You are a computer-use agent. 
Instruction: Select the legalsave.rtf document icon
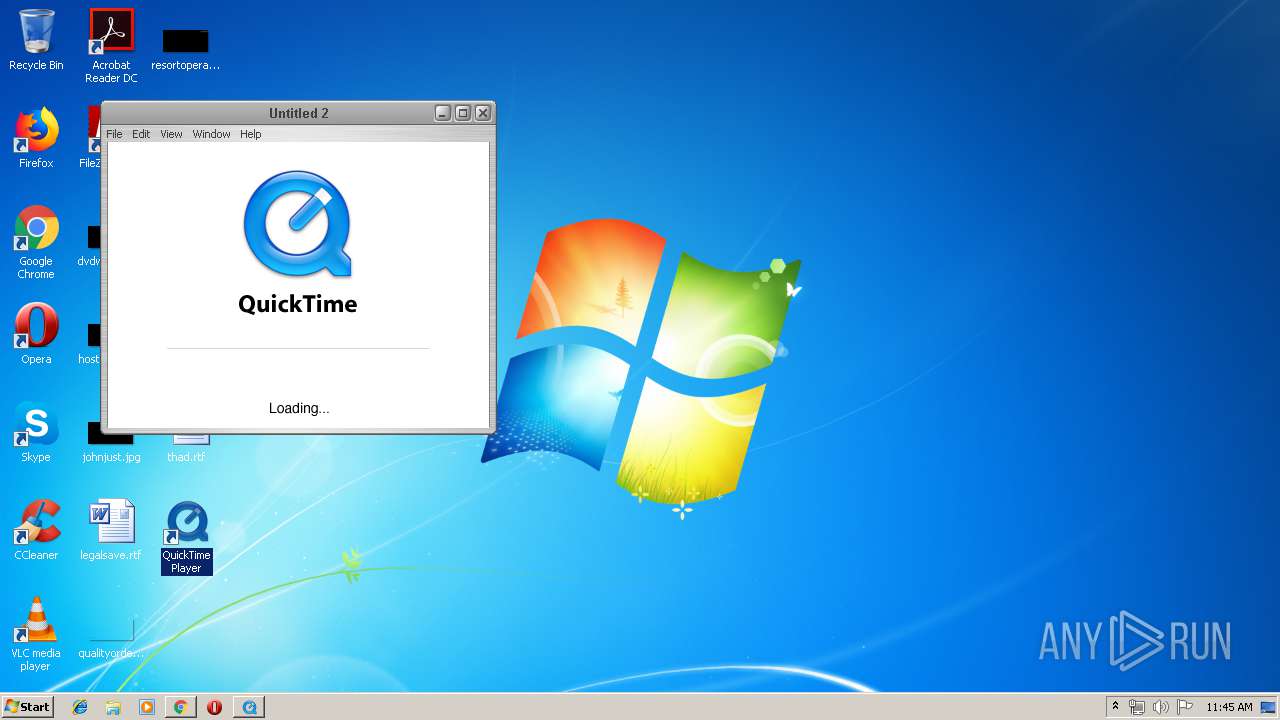point(111,530)
